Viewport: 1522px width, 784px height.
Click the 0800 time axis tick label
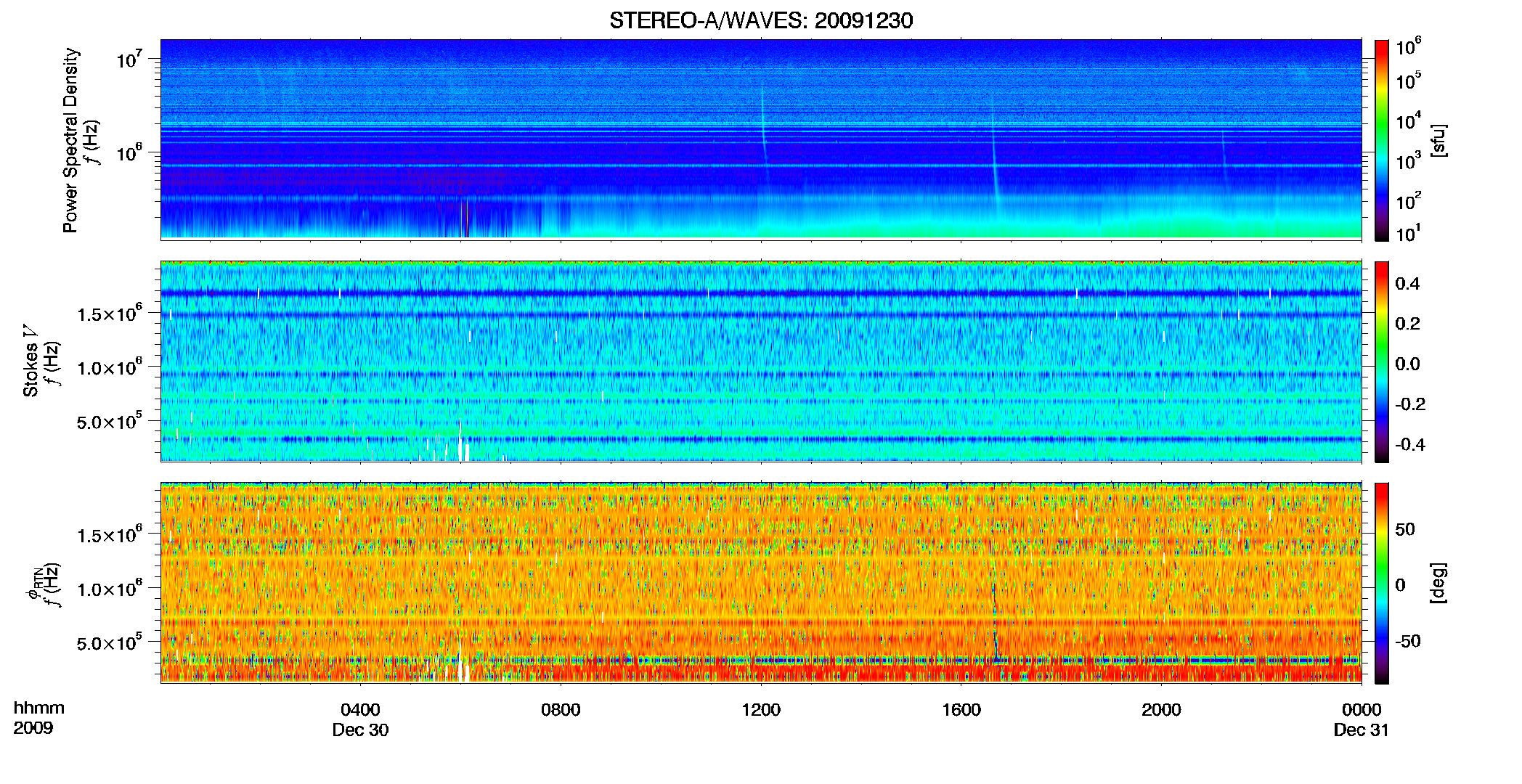pos(561,710)
